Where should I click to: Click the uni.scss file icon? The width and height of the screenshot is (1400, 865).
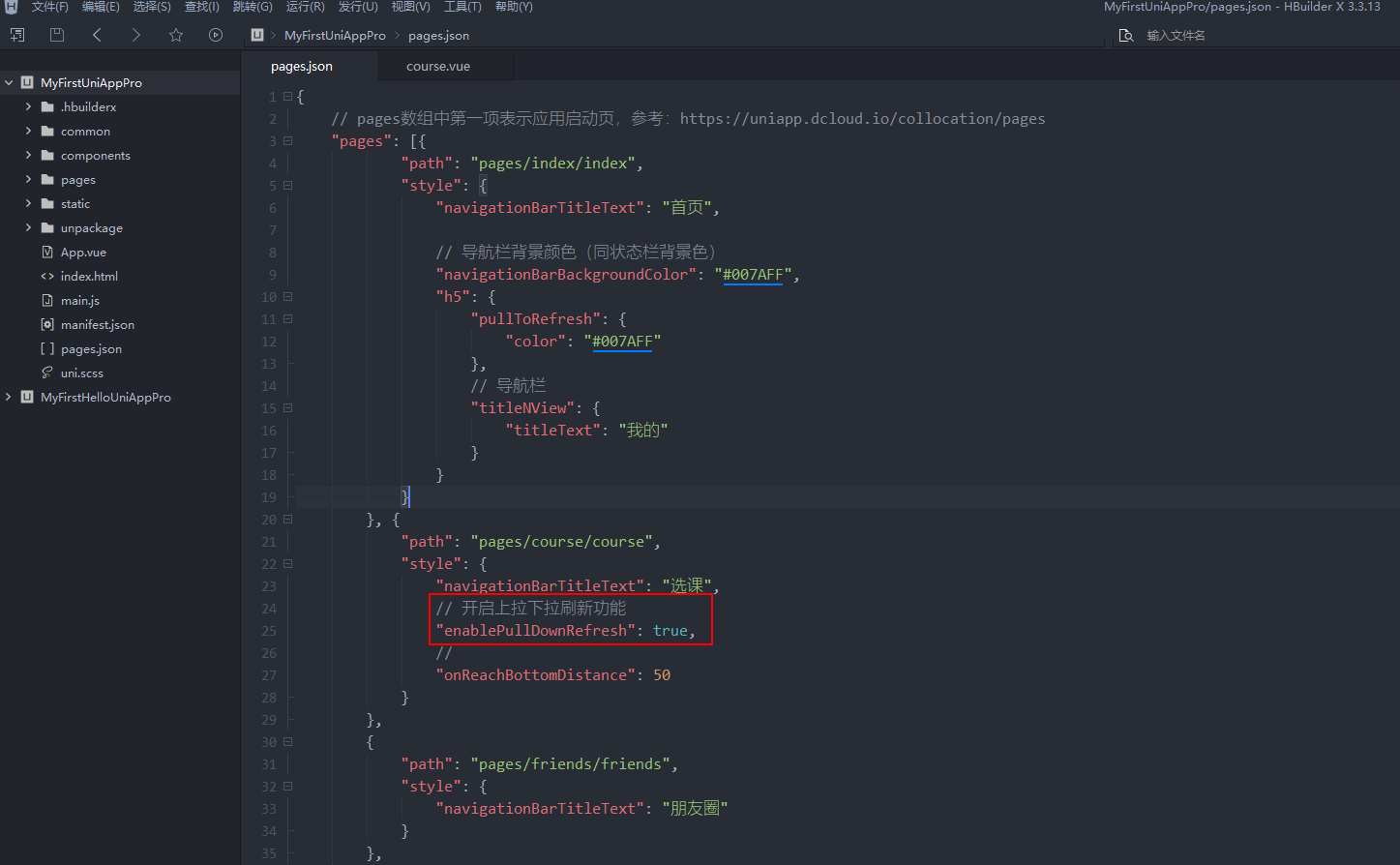point(47,373)
